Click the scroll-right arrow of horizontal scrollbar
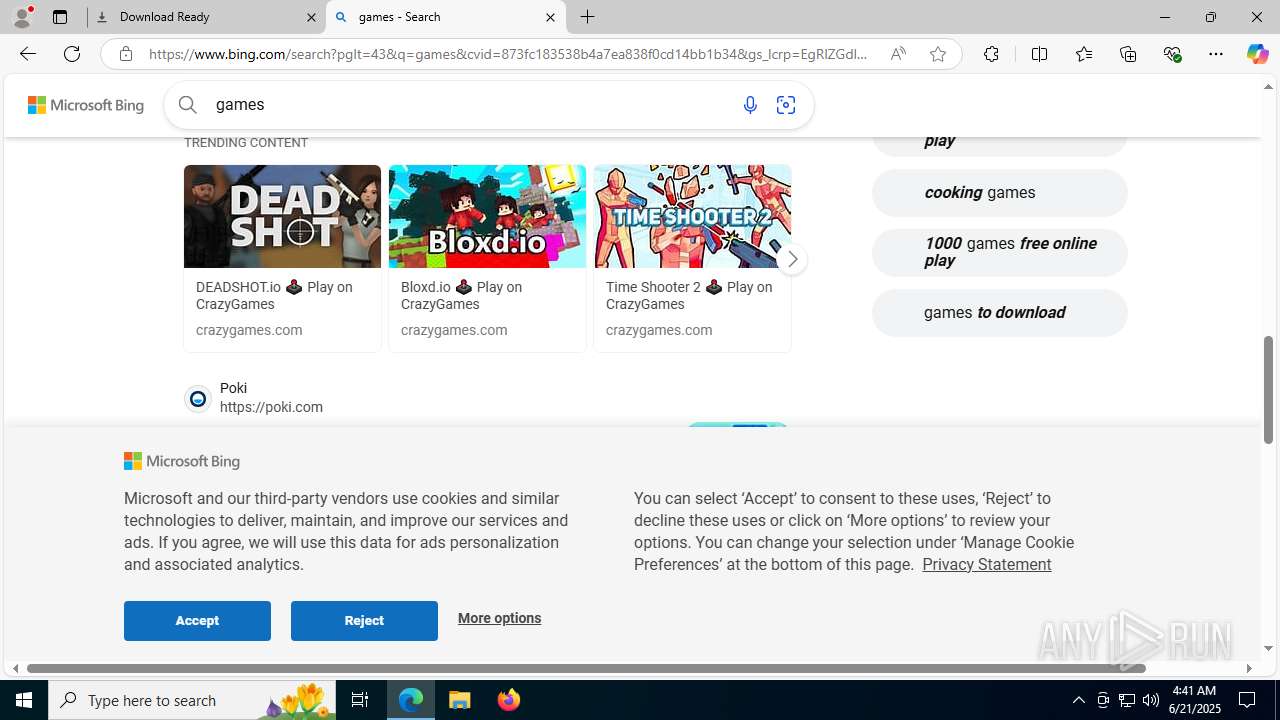 click(x=1249, y=668)
